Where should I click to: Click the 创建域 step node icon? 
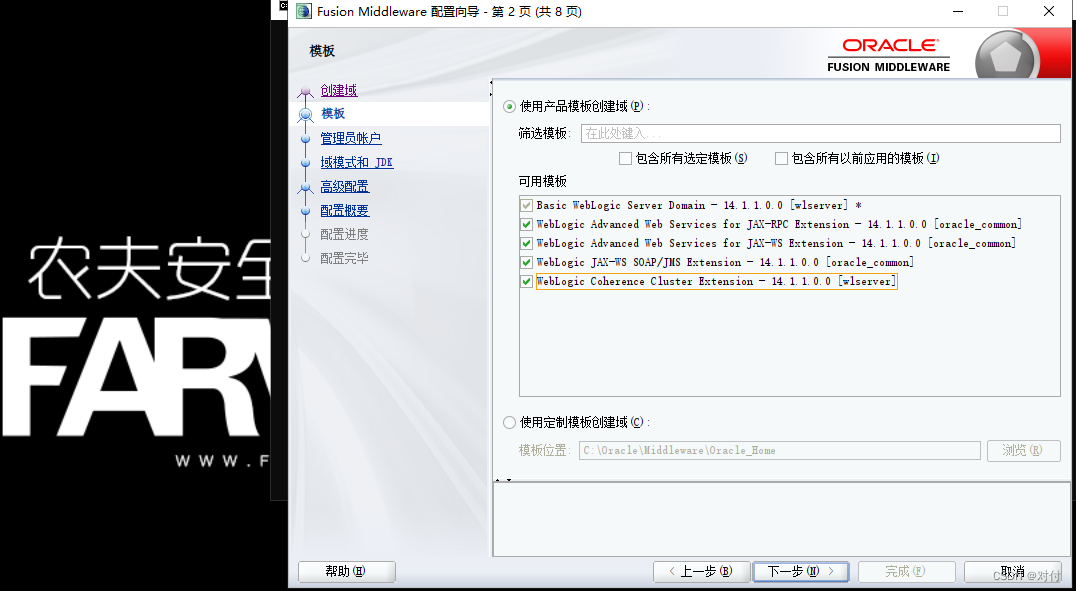(x=305, y=91)
